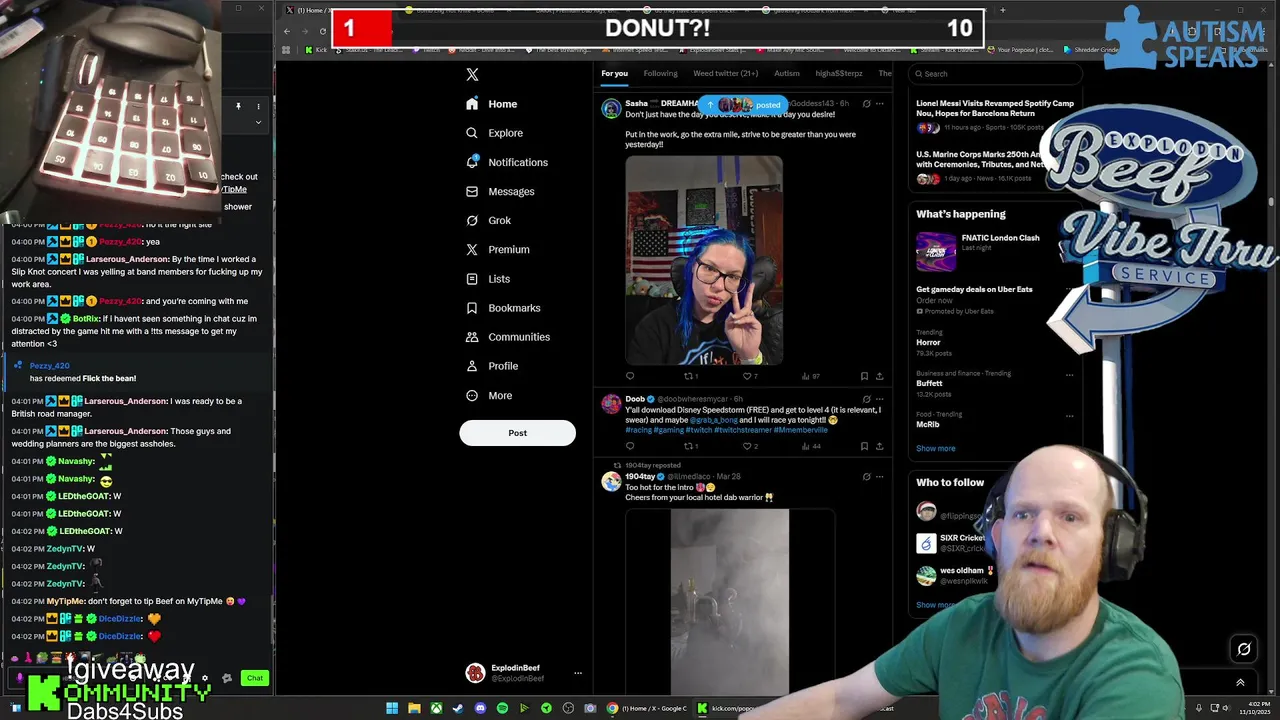
Task: Switch to the For you tab
Action: pos(614,73)
